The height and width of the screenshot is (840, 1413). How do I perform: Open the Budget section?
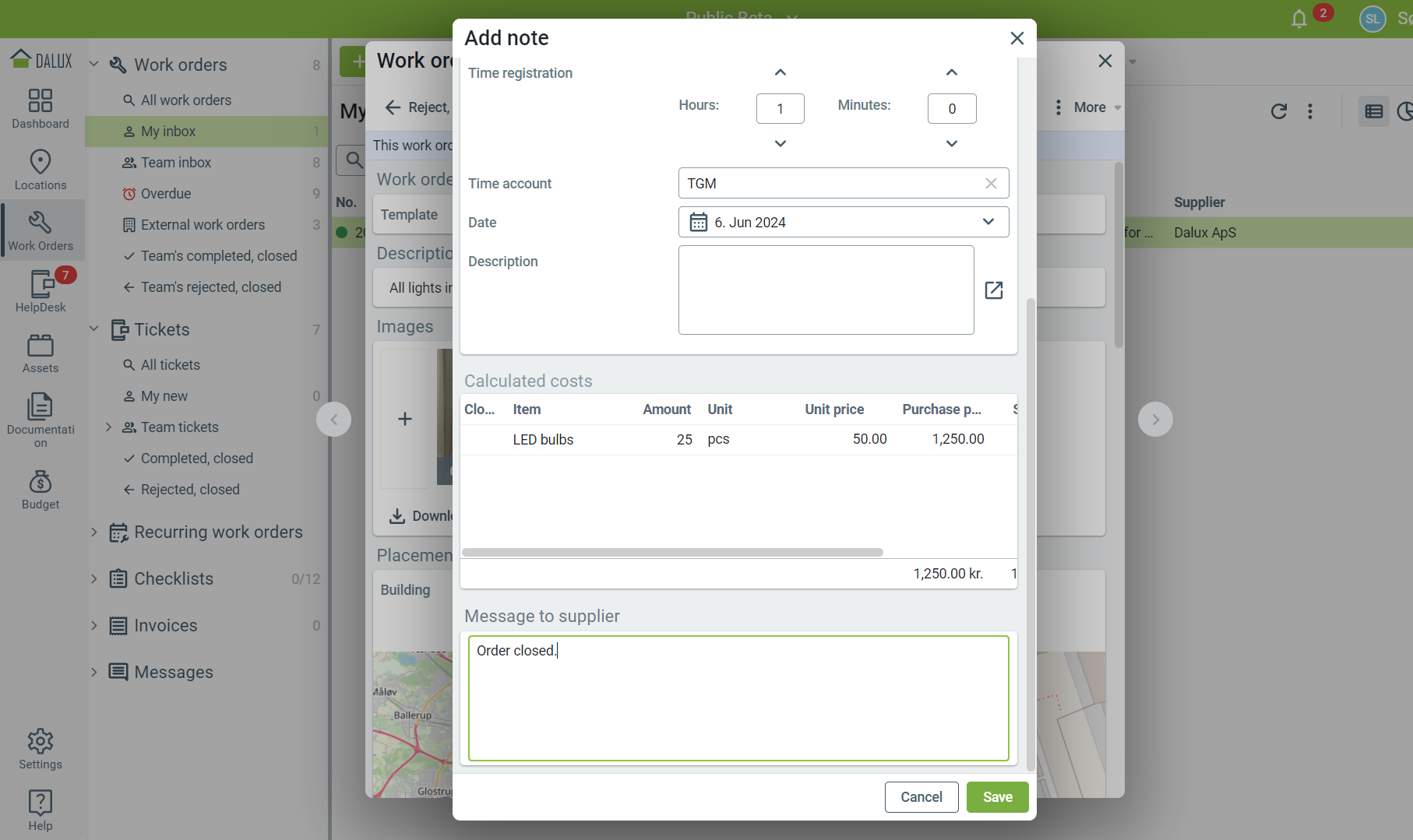(x=41, y=490)
